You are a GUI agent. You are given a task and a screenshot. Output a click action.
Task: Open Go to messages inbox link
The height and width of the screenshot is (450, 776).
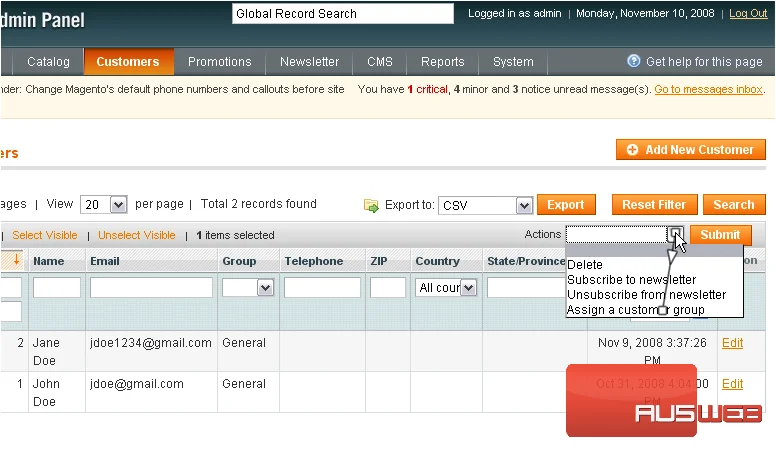[x=708, y=89]
